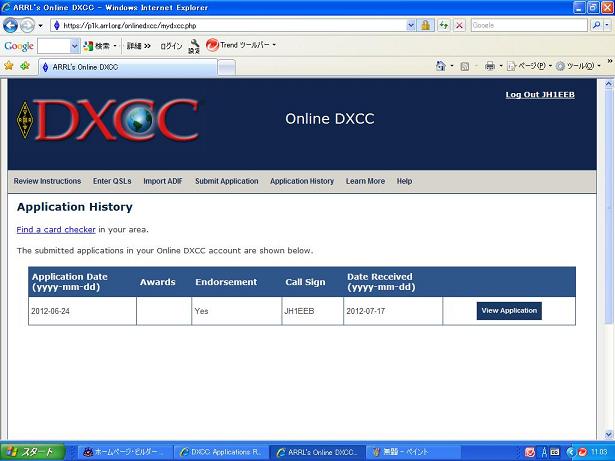Click the 2012-07-17 date received cell
This screenshot has width=615, height=461.
point(393,311)
